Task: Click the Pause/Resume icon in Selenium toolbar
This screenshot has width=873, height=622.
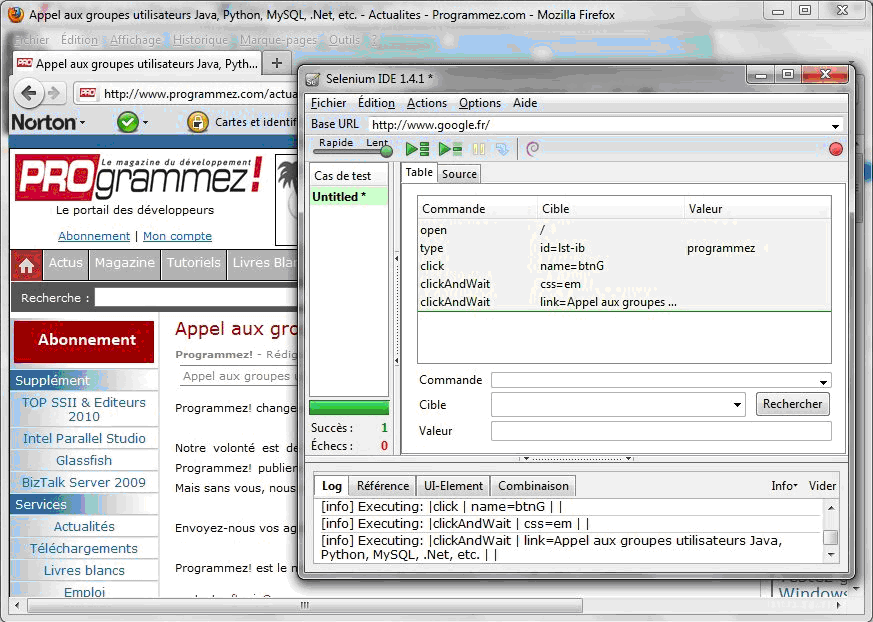Action: click(478, 149)
